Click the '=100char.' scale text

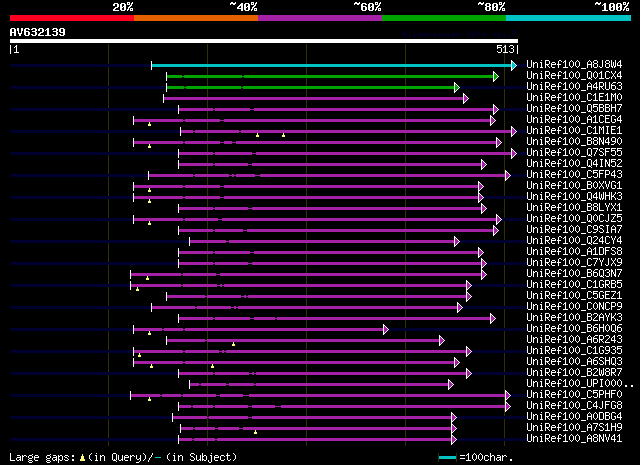tap(486, 458)
